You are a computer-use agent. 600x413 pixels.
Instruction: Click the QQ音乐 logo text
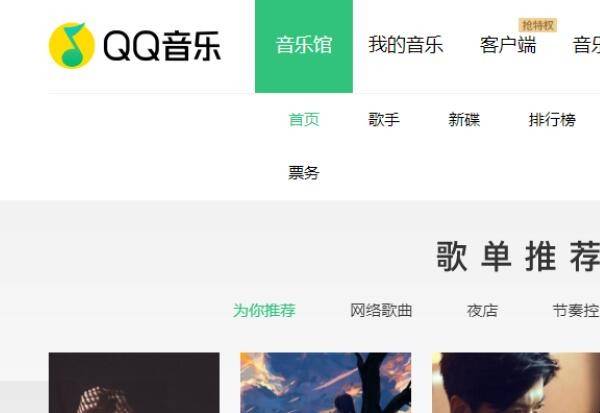[162, 46]
